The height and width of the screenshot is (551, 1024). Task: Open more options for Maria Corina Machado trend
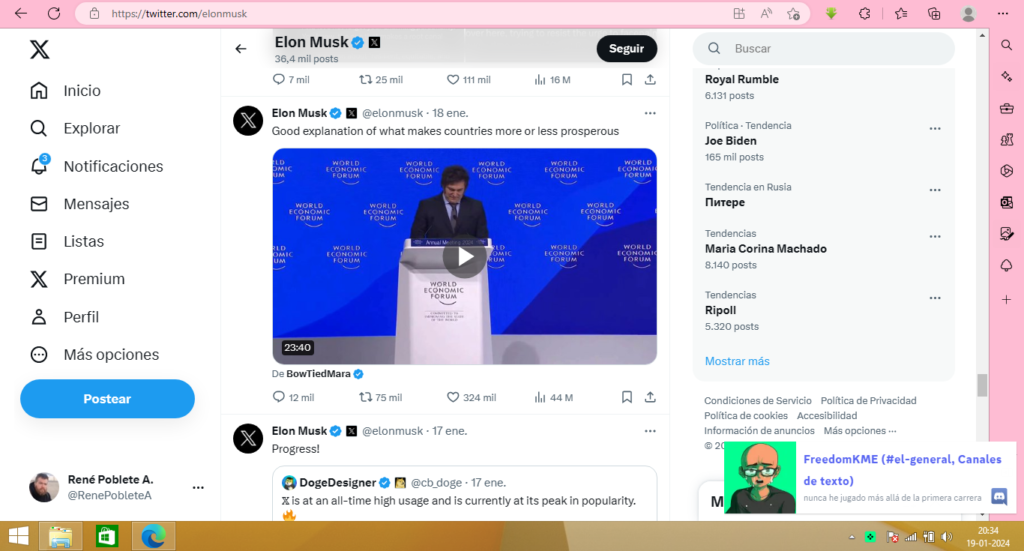coord(935,236)
